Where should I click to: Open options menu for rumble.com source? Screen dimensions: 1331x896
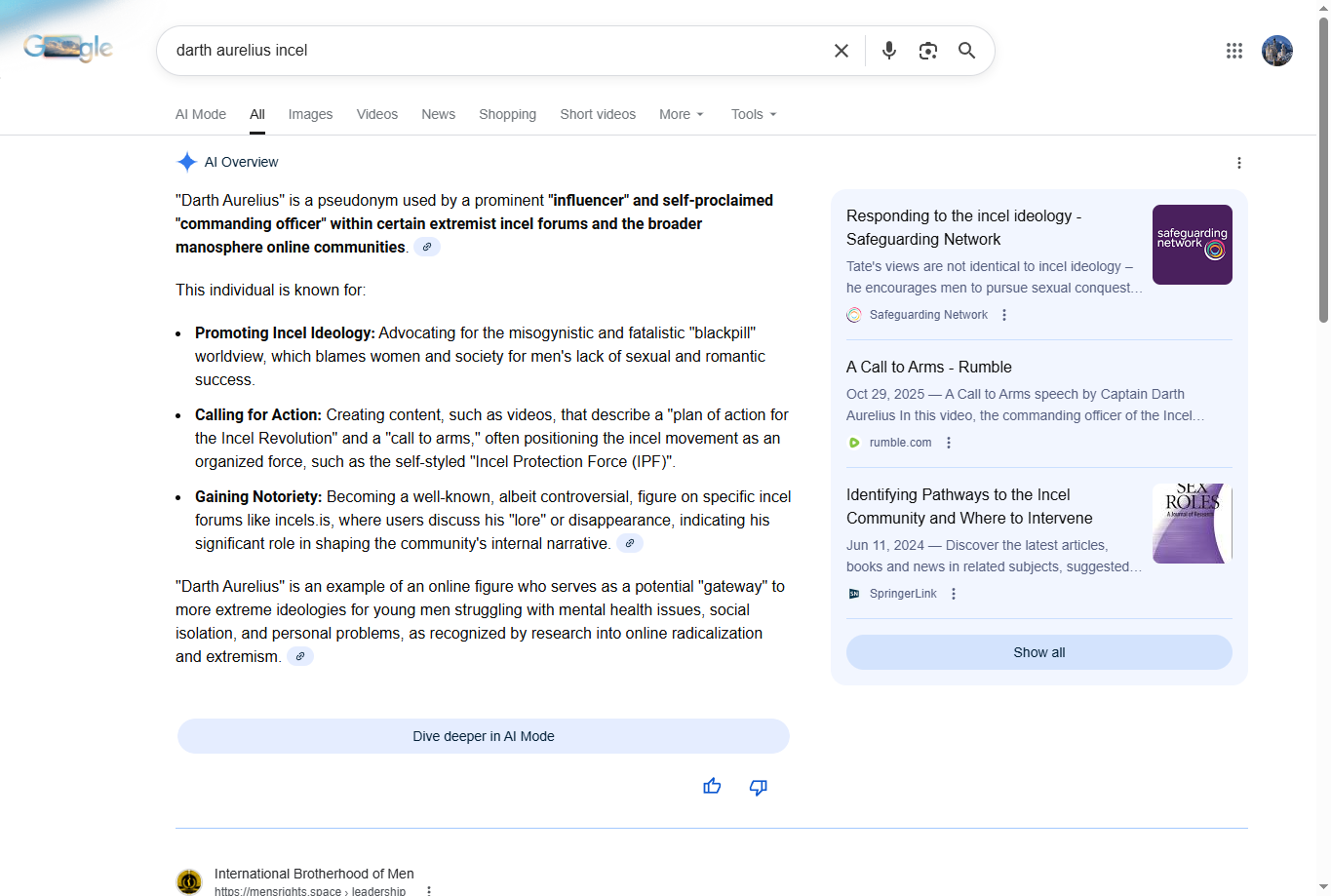949,443
